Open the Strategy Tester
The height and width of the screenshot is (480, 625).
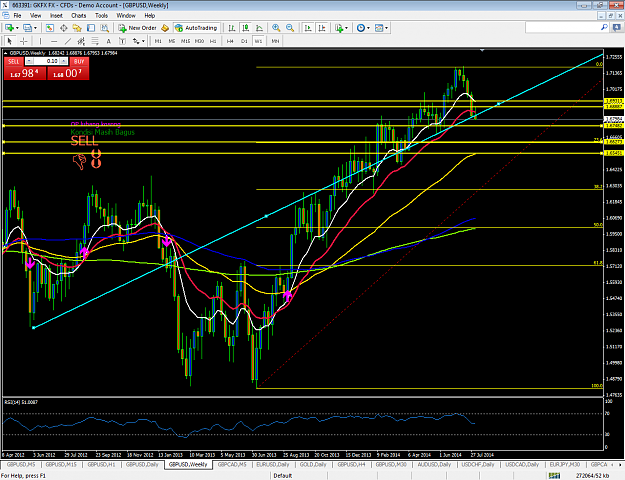(x=104, y=28)
